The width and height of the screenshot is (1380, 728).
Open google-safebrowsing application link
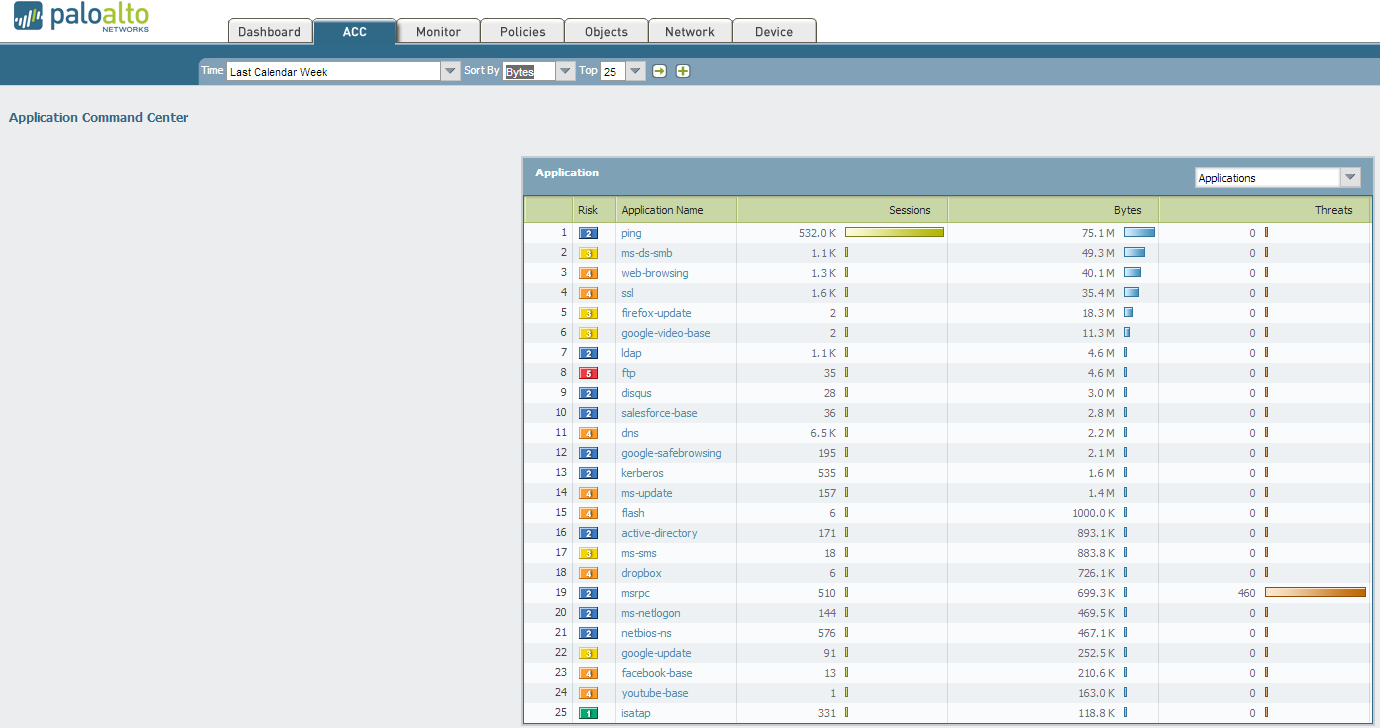pos(671,453)
